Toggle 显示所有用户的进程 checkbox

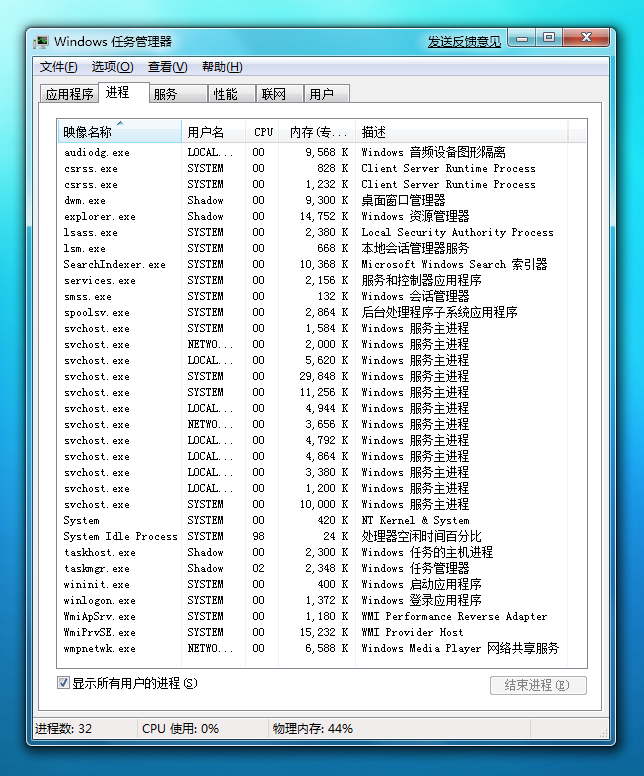63,683
